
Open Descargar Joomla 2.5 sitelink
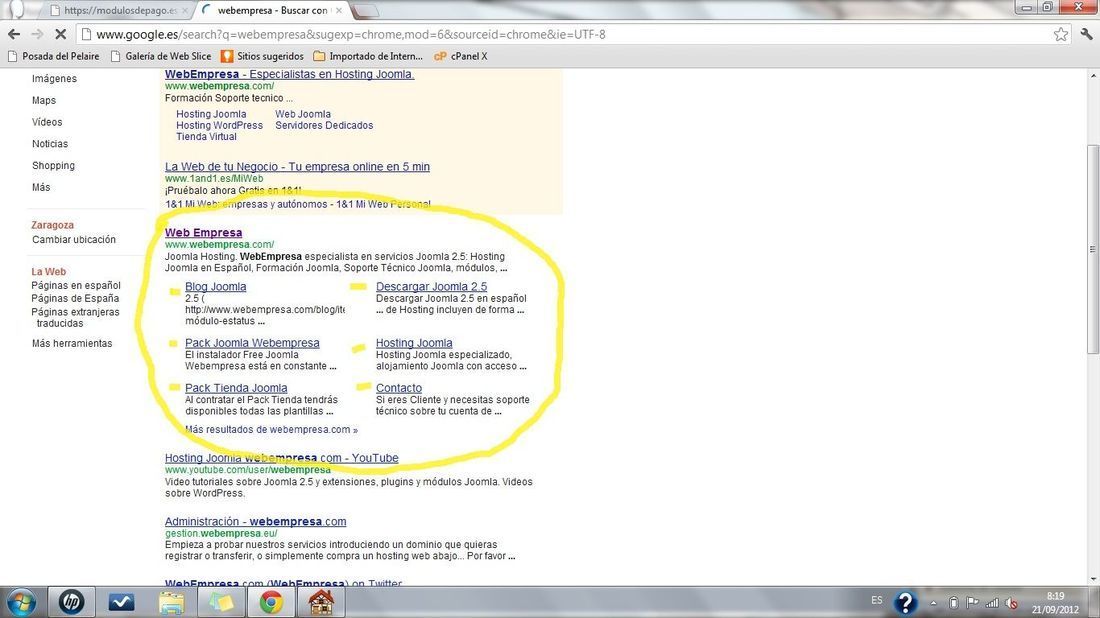431,286
